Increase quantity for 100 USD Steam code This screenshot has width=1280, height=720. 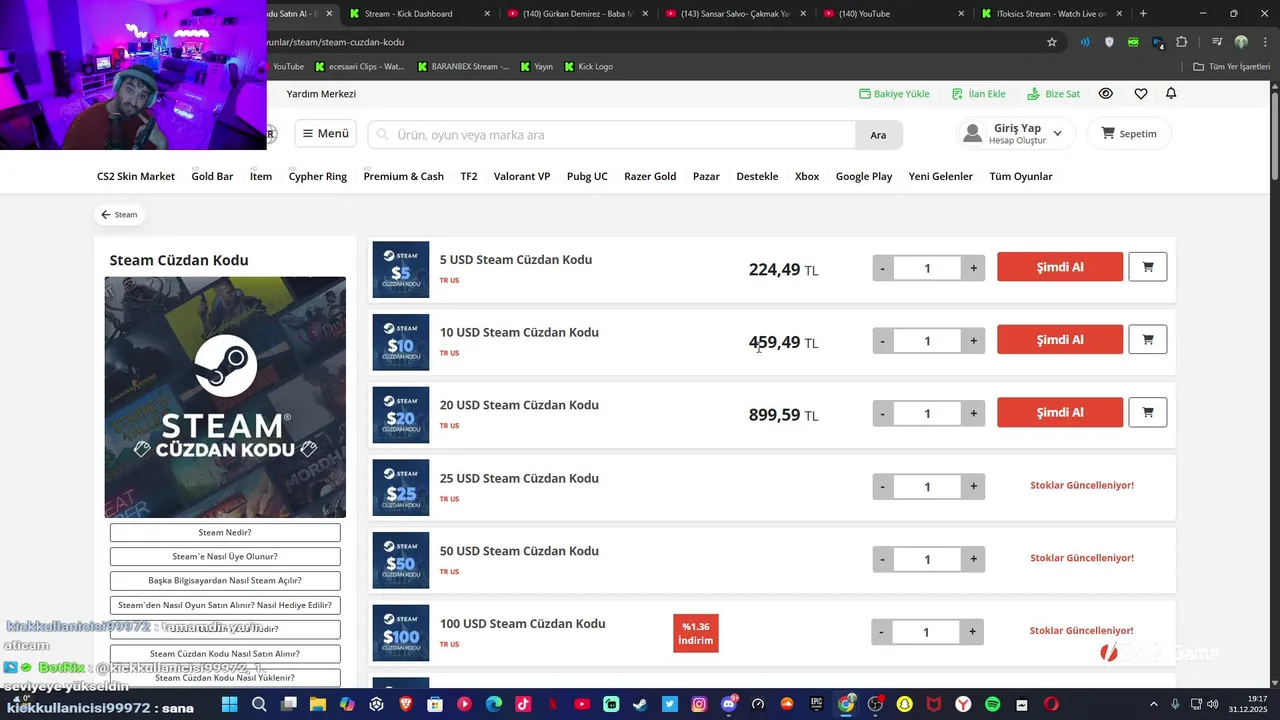click(972, 632)
